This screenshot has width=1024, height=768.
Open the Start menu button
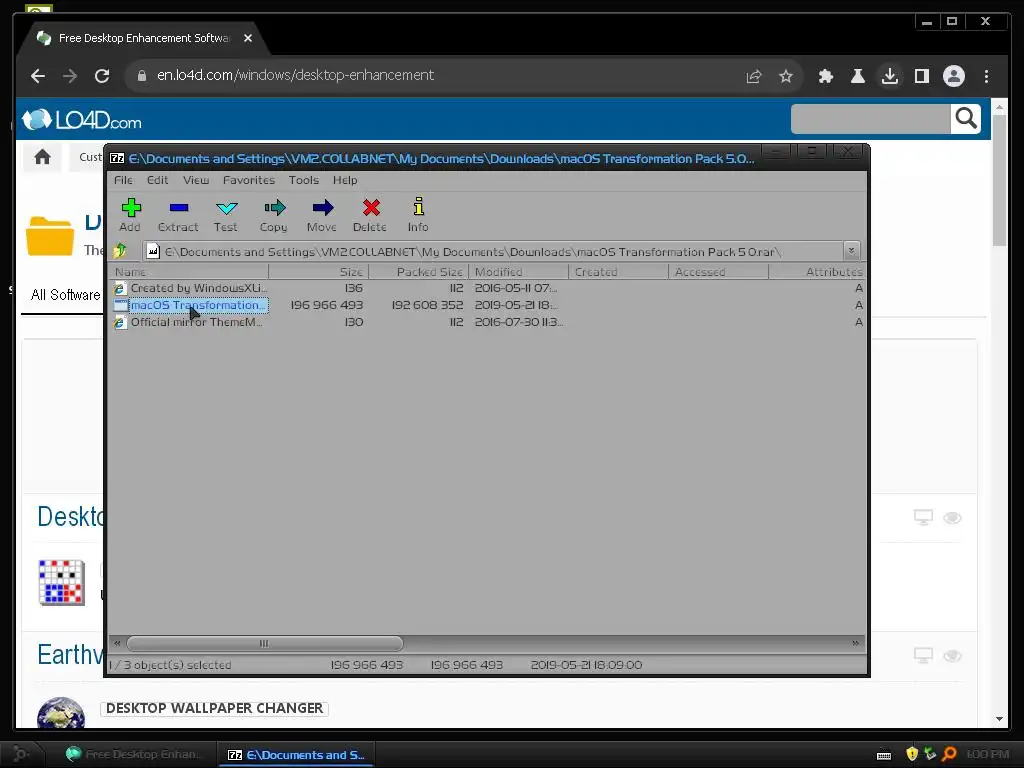click(21, 754)
